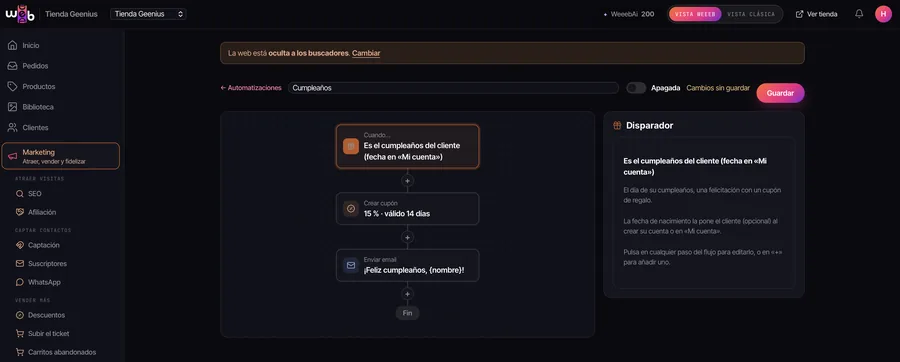Select the Marketing section in sidebar

click(x=60, y=156)
